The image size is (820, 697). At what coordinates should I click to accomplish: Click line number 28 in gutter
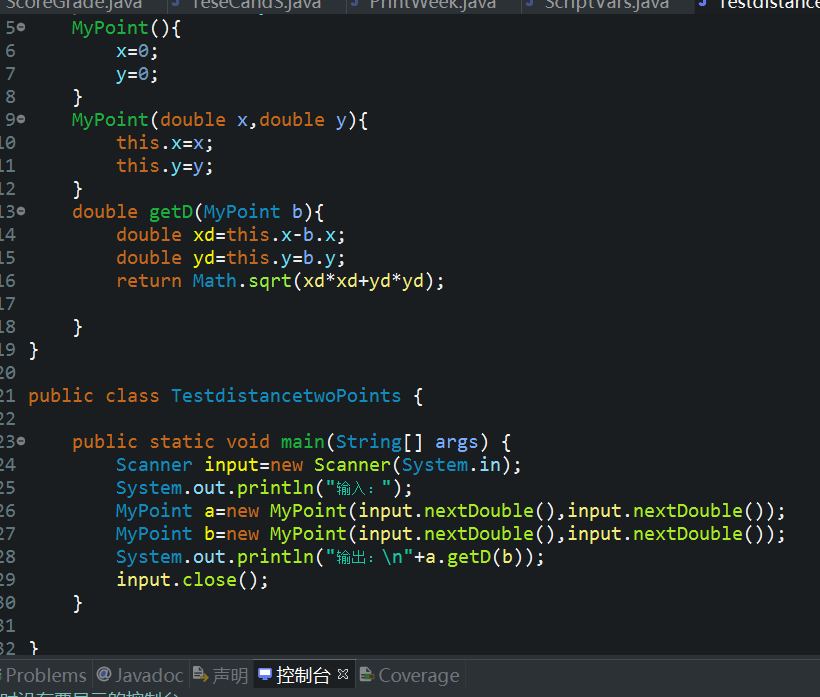click(x=7, y=557)
